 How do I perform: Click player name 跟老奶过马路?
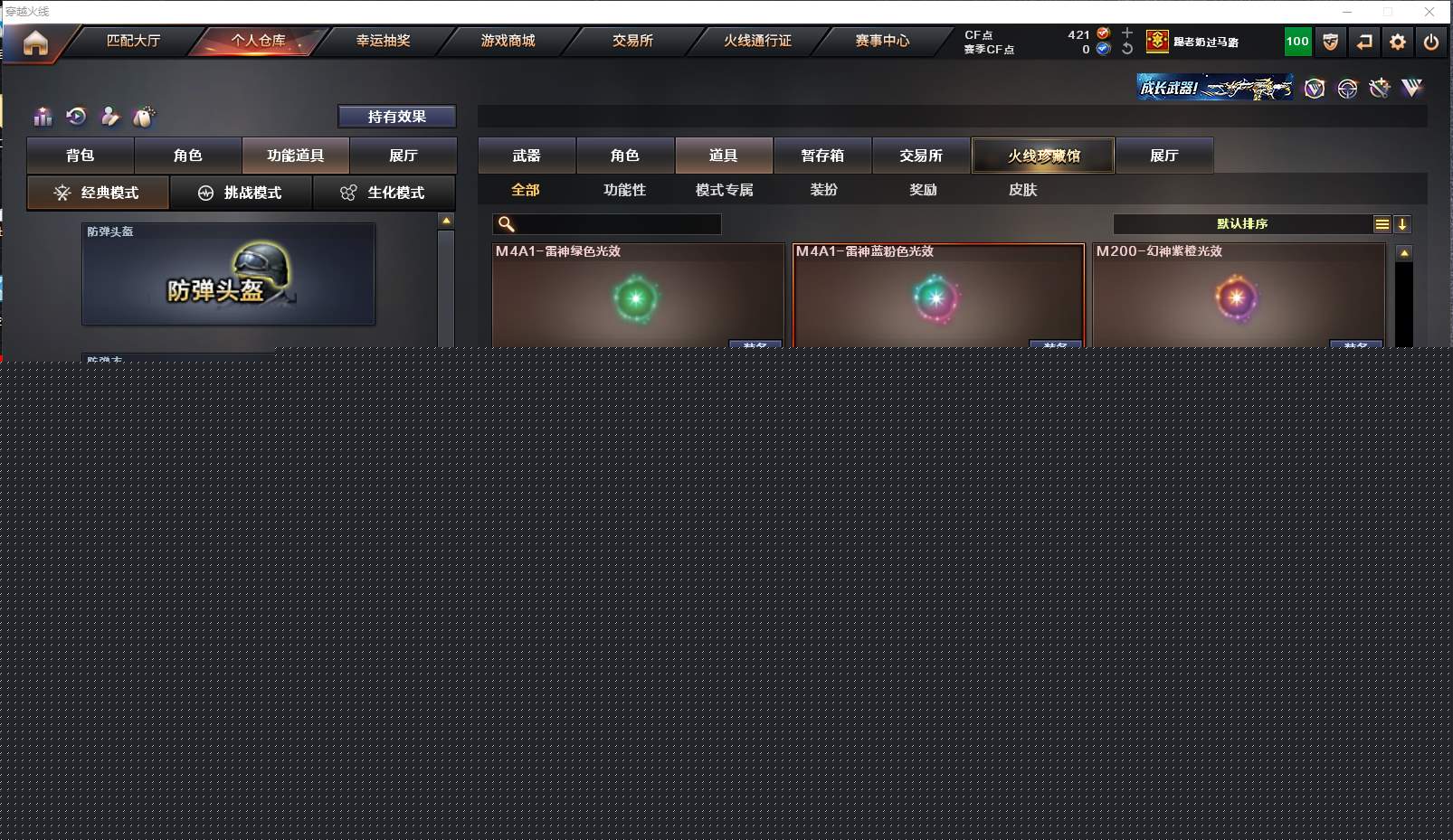click(x=1206, y=42)
